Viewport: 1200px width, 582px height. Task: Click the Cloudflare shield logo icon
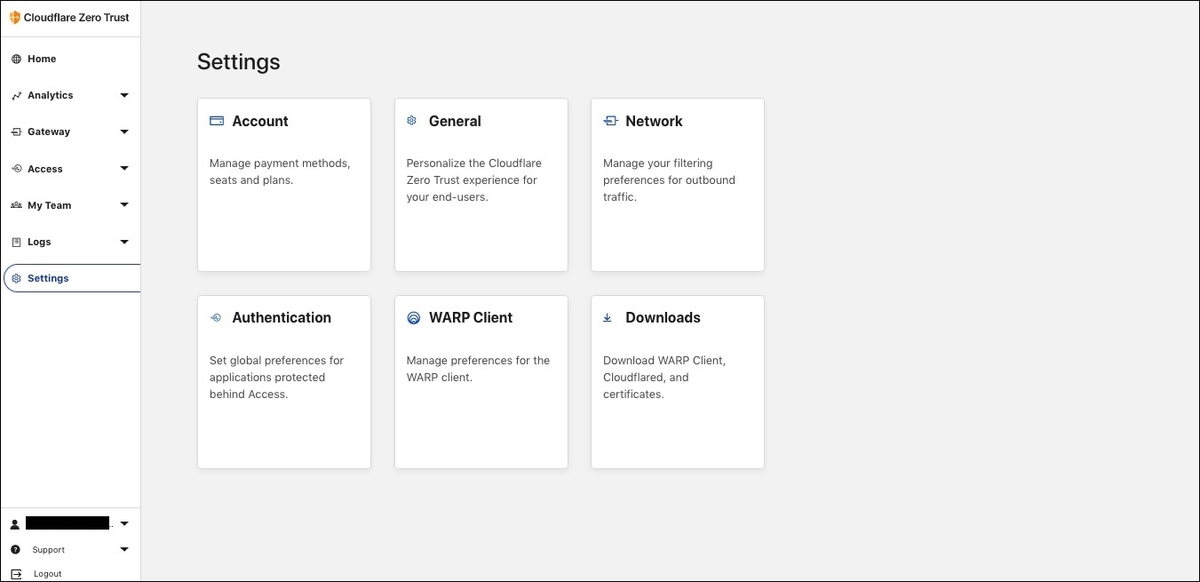pos(15,17)
